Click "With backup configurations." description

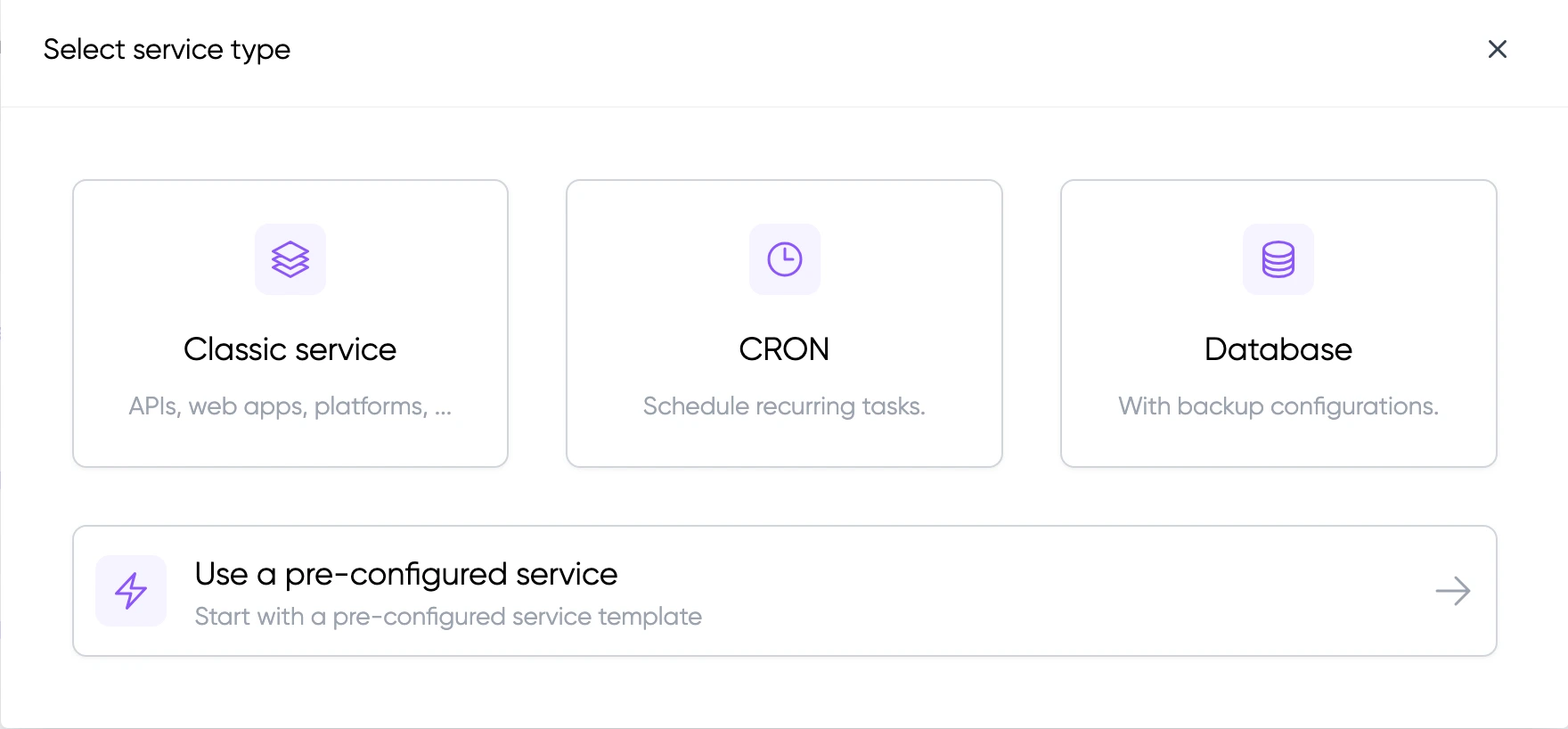(x=1278, y=406)
